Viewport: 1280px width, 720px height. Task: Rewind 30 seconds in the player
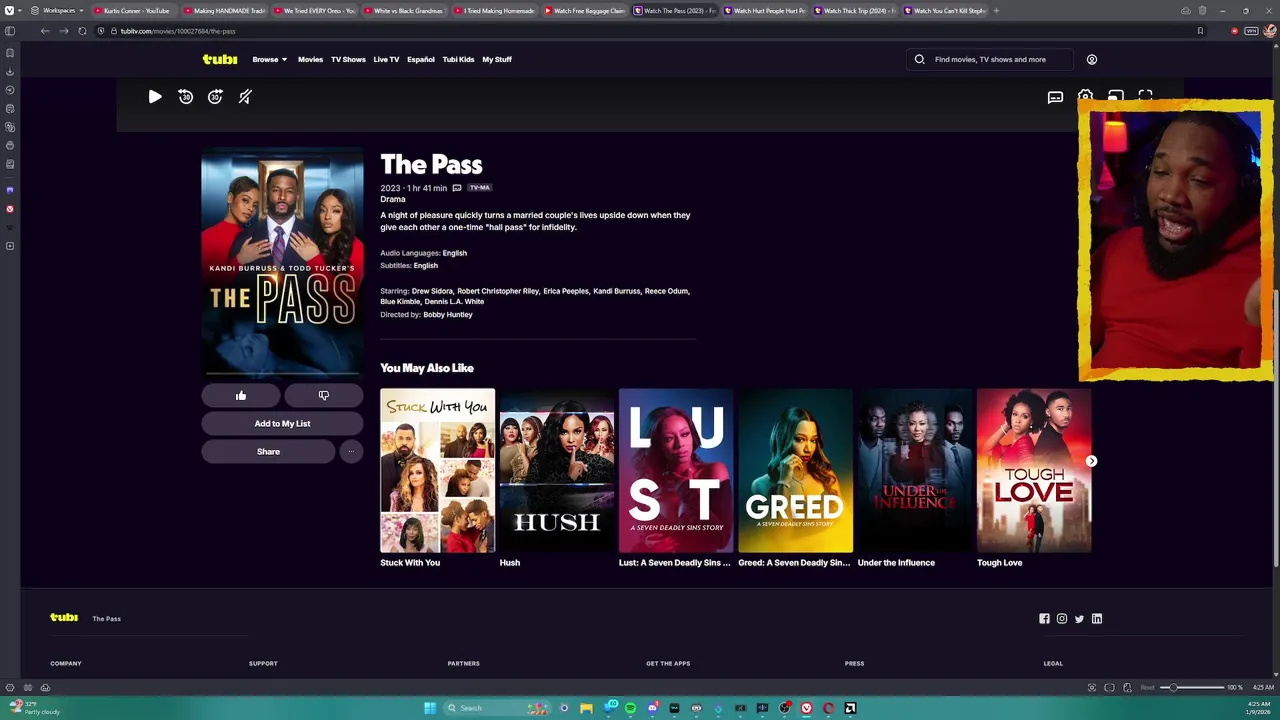tap(185, 97)
